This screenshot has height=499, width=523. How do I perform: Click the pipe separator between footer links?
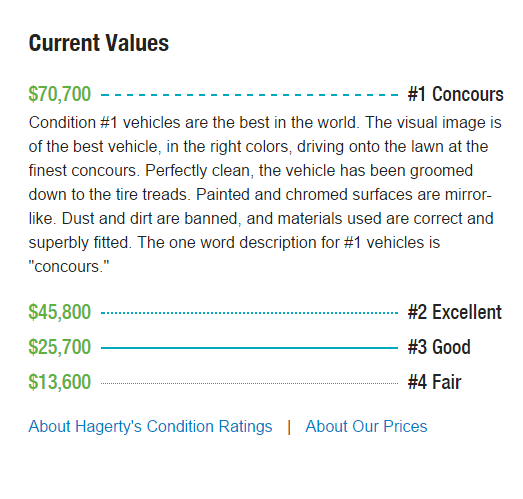click(x=289, y=427)
